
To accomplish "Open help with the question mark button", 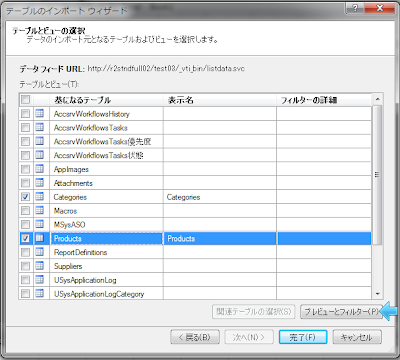I will pos(355,8).
